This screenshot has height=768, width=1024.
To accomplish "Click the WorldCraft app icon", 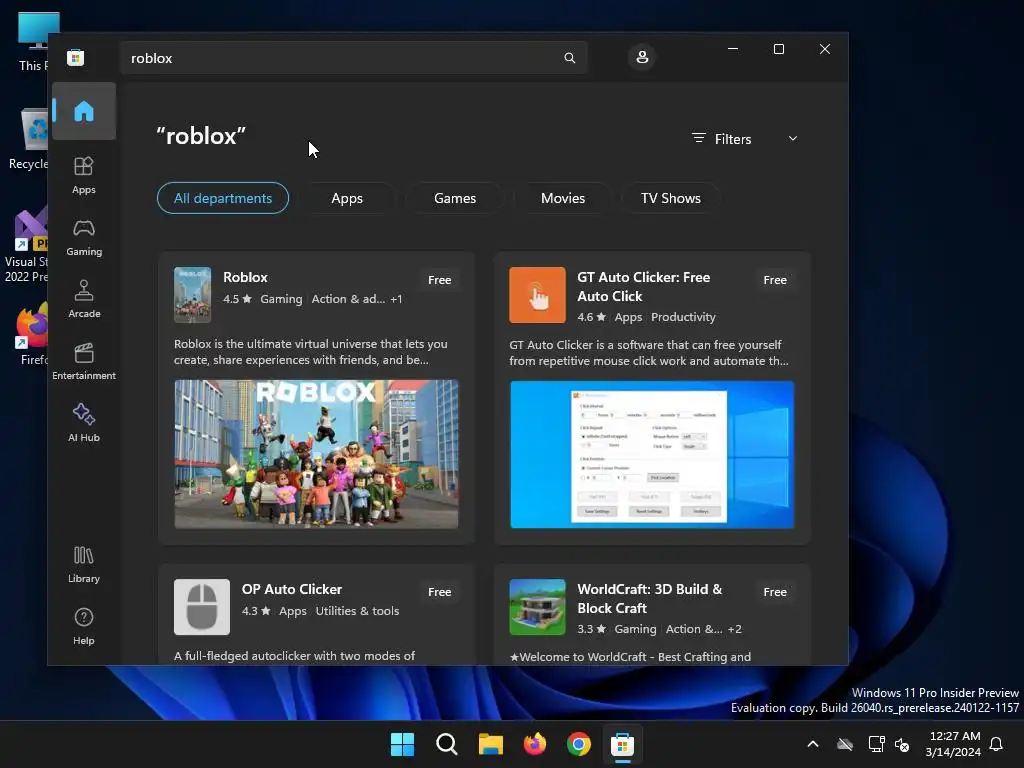I will (537, 607).
